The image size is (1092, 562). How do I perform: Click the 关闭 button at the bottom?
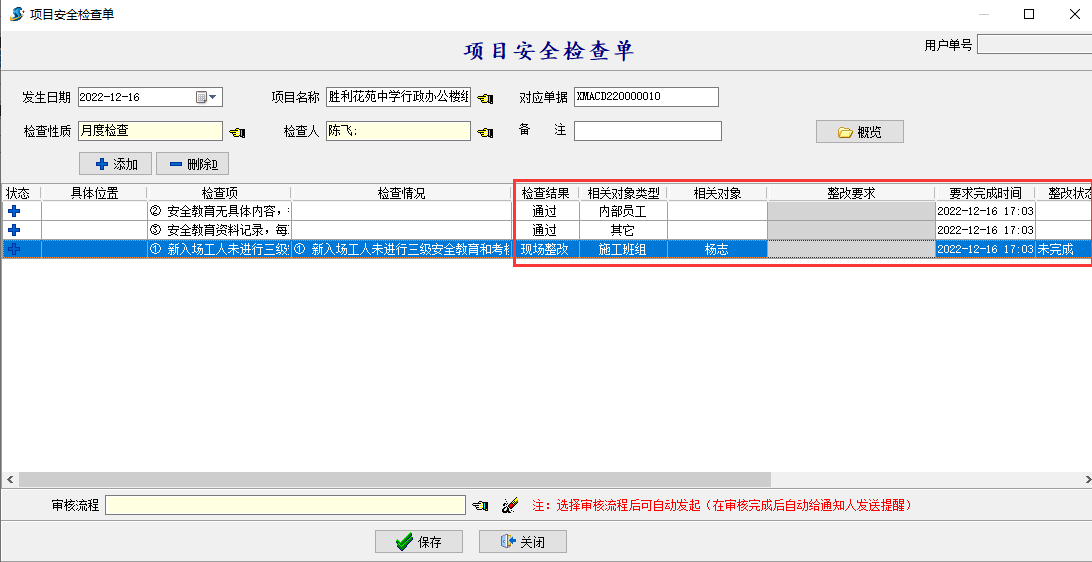click(522, 542)
